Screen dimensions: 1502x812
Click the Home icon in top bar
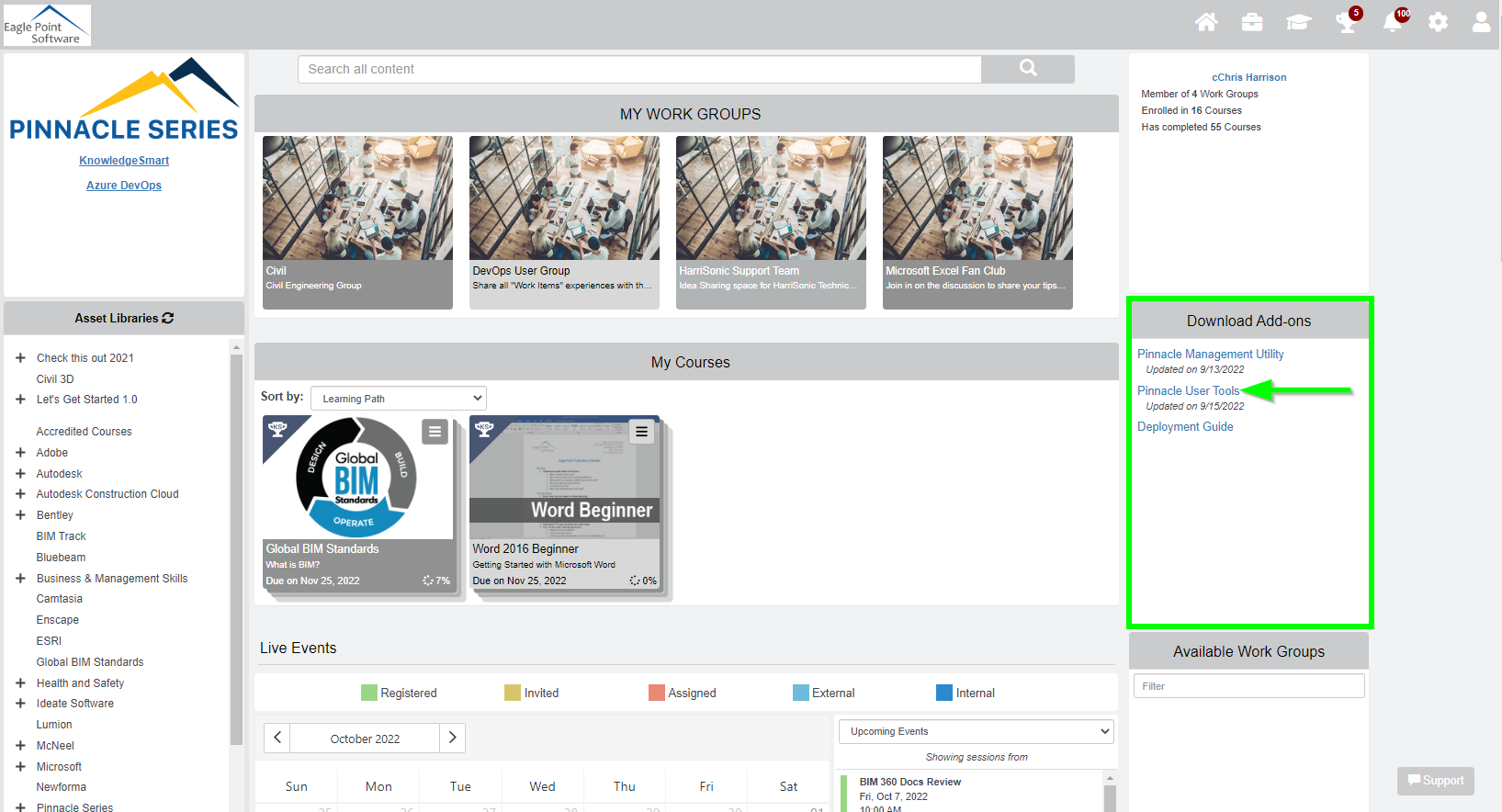pyautogui.click(x=1206, y=22)
